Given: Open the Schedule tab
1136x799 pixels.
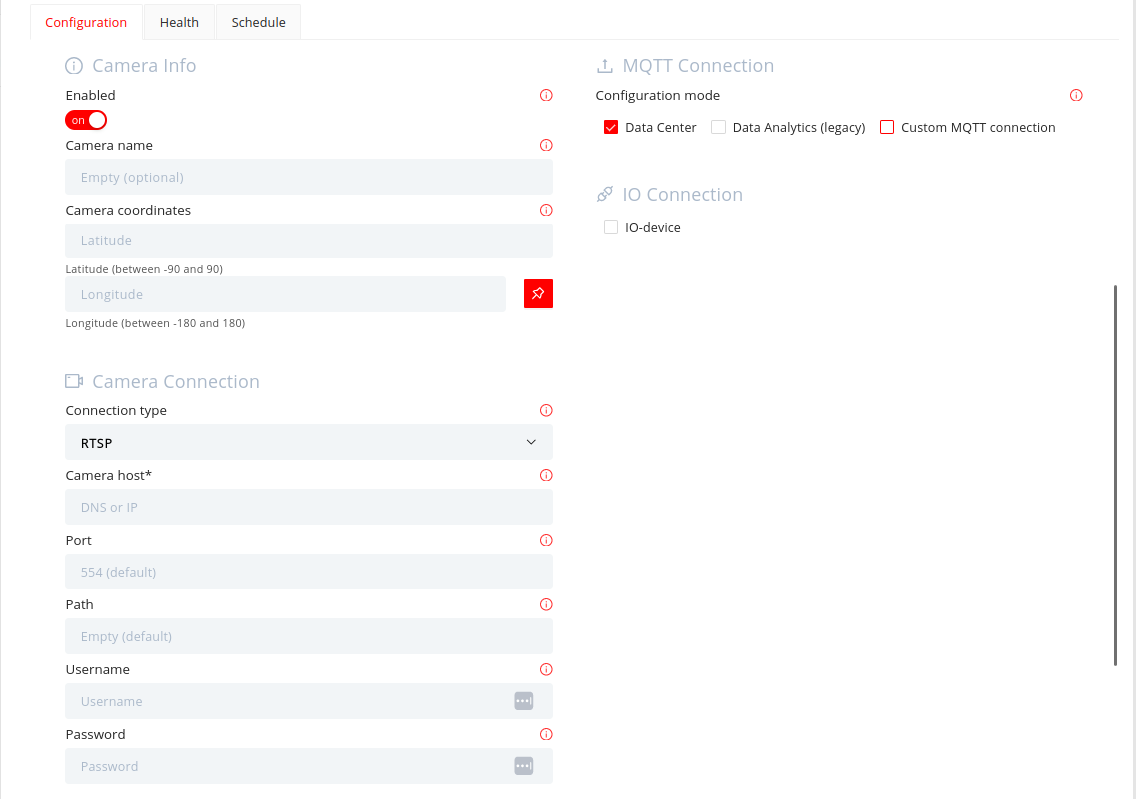Looking at the screenshot, I should pos(259,22).
